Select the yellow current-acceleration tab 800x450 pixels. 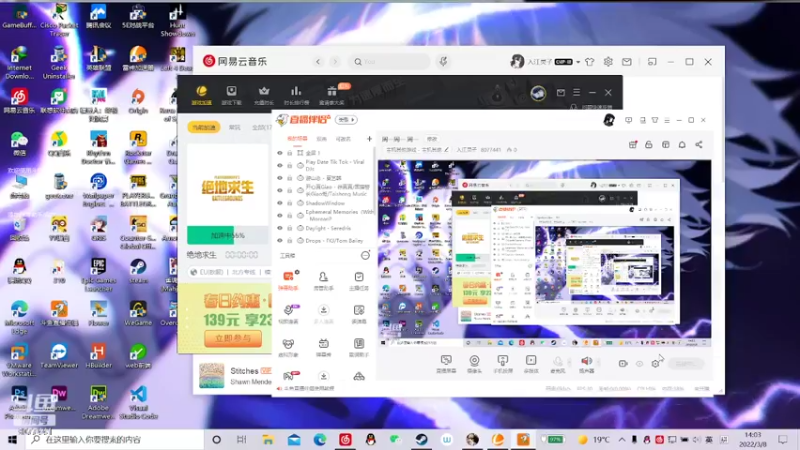[x=204, y=127]
